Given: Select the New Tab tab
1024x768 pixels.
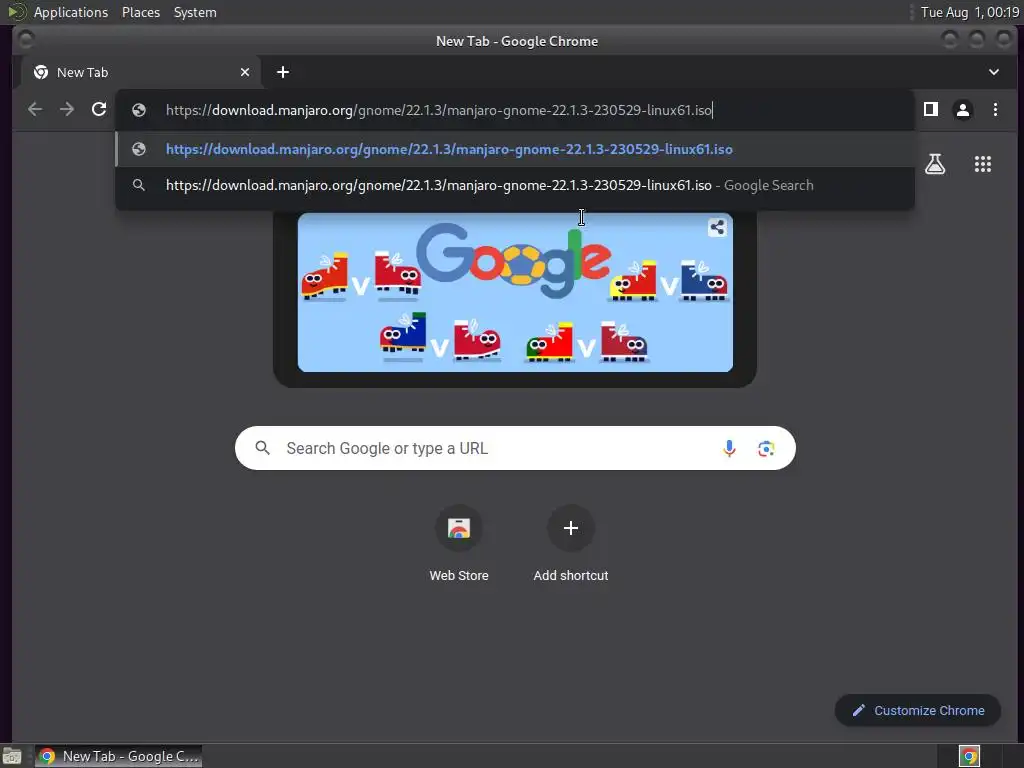Looking at the screenshot, I should tap(141, 72).
